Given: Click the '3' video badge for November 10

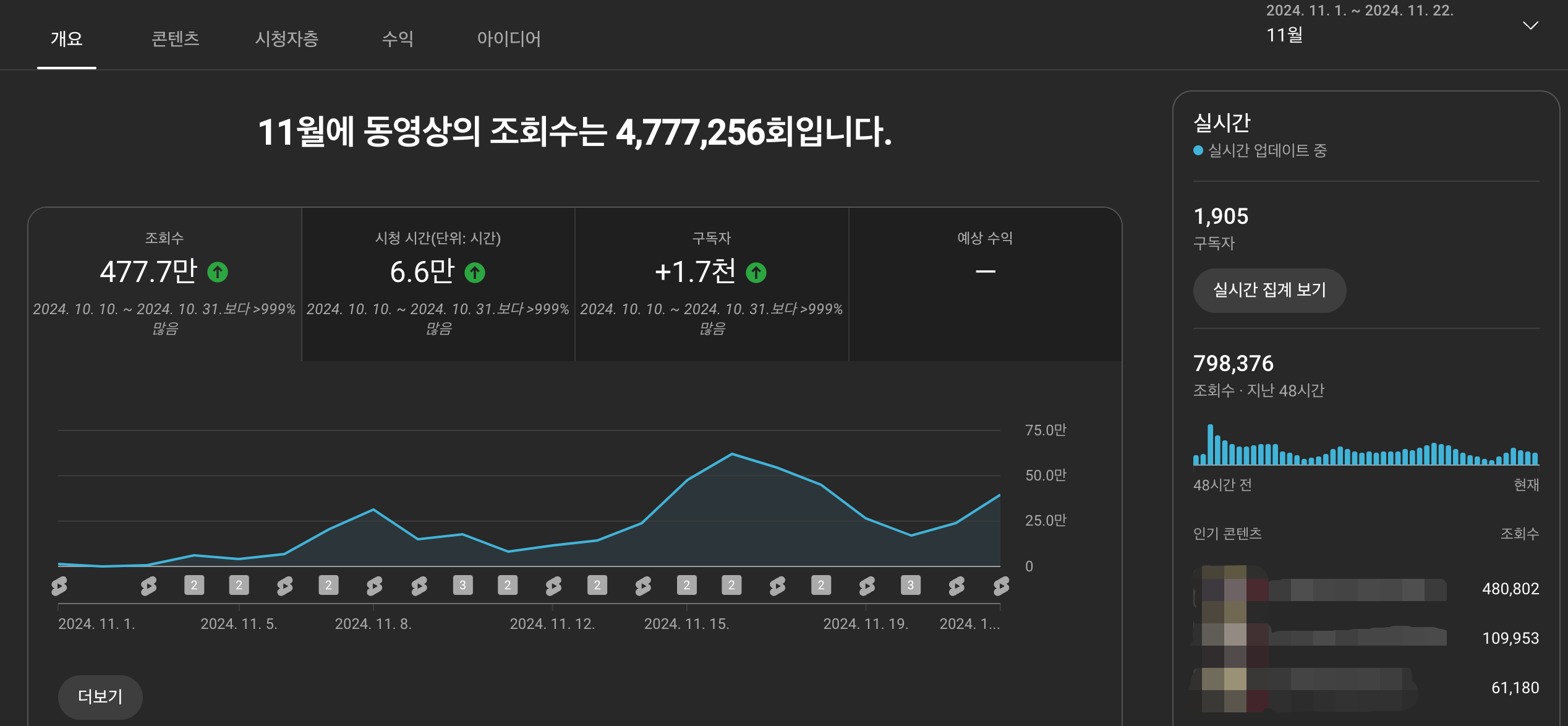Looking at the screenshot, I should point(463,585).
